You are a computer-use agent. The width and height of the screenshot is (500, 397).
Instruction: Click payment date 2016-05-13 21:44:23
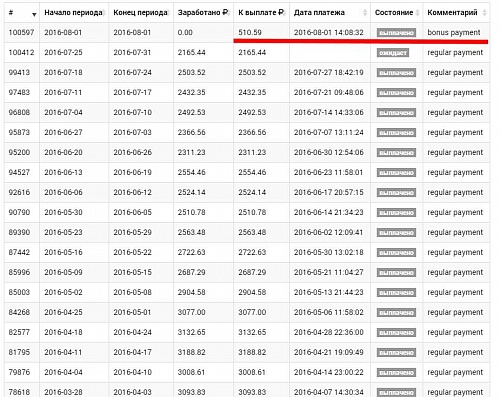(328, 292)
